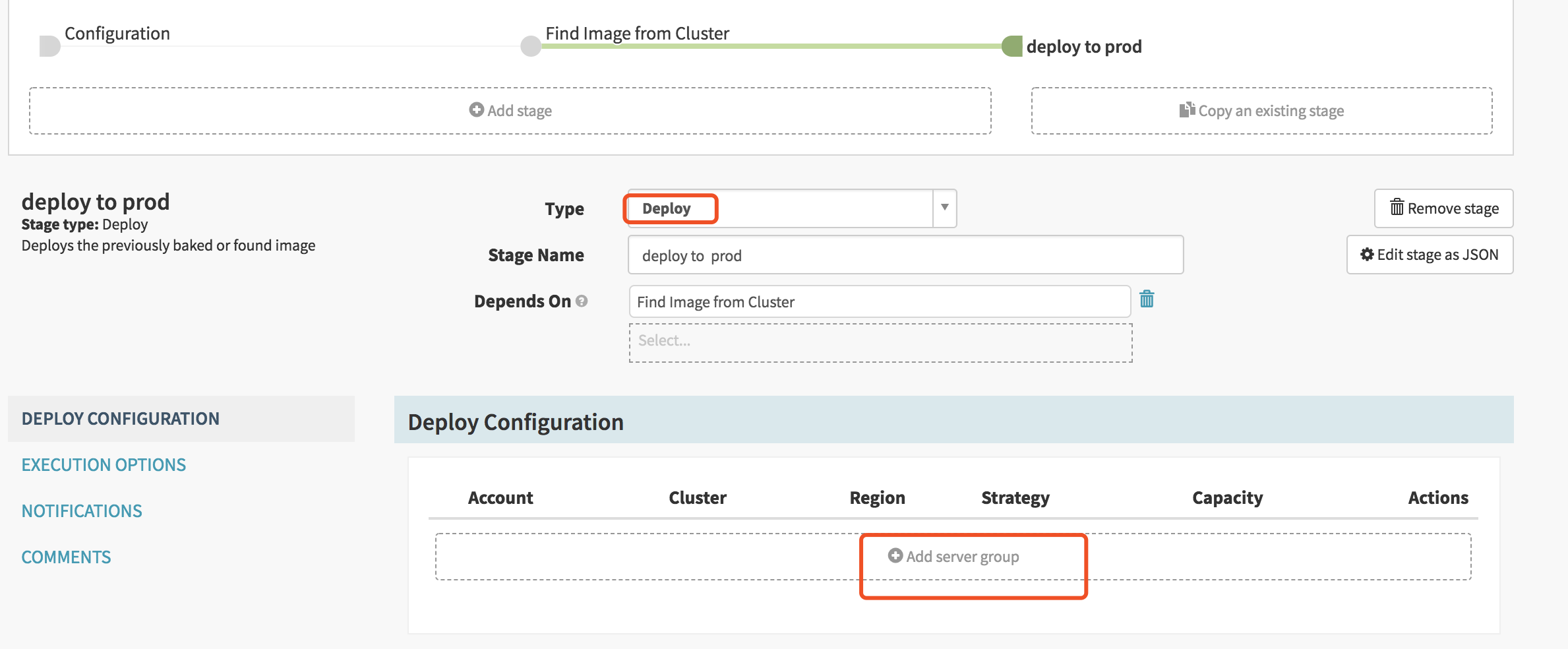Select the Deploy Configuration section
The width and height of the screenshot is (1568, 649).
tap(120, 419)
